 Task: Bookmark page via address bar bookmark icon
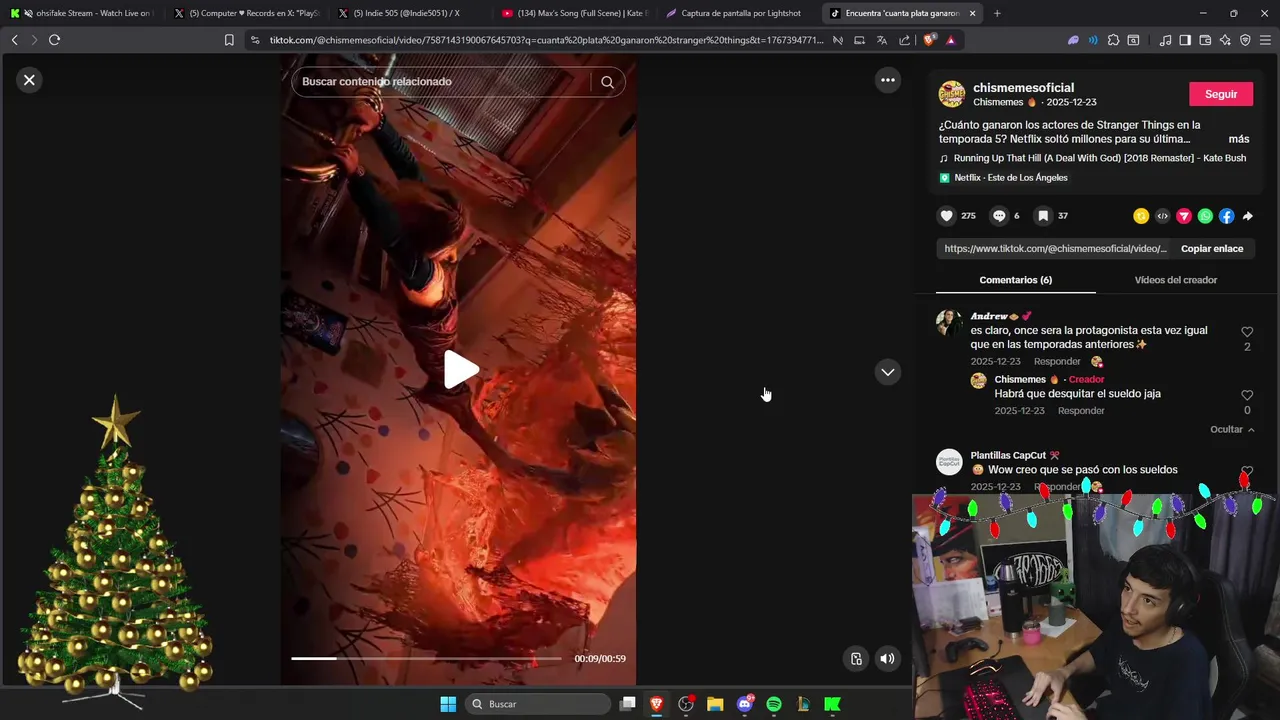coord(229,40)
